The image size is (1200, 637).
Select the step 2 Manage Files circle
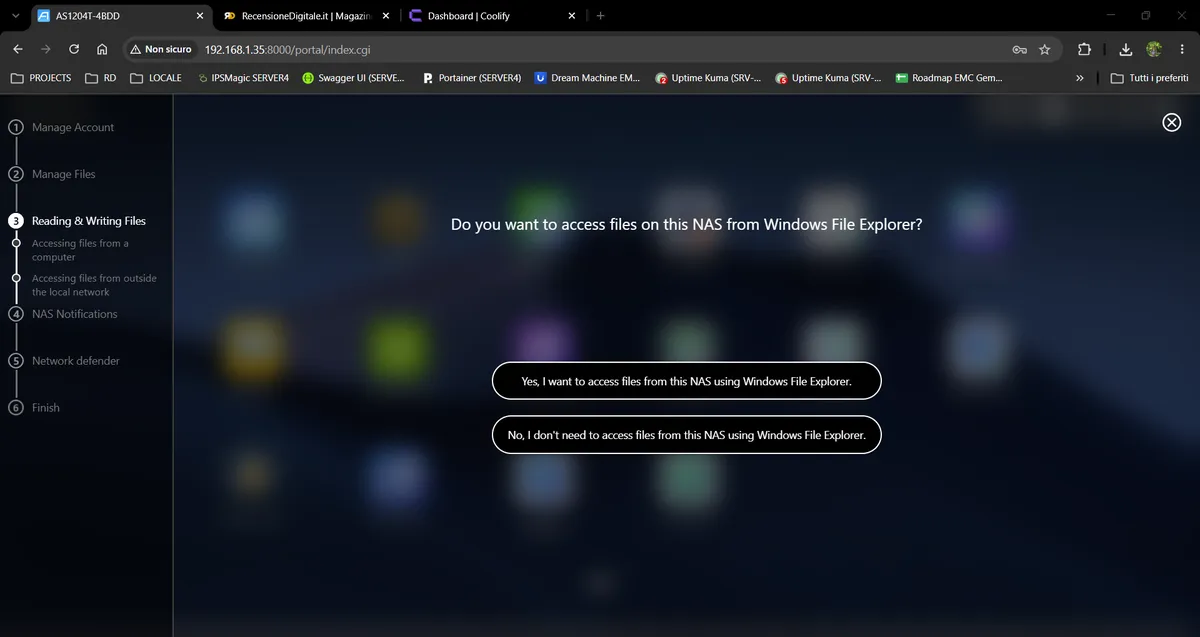pos(16,174)
